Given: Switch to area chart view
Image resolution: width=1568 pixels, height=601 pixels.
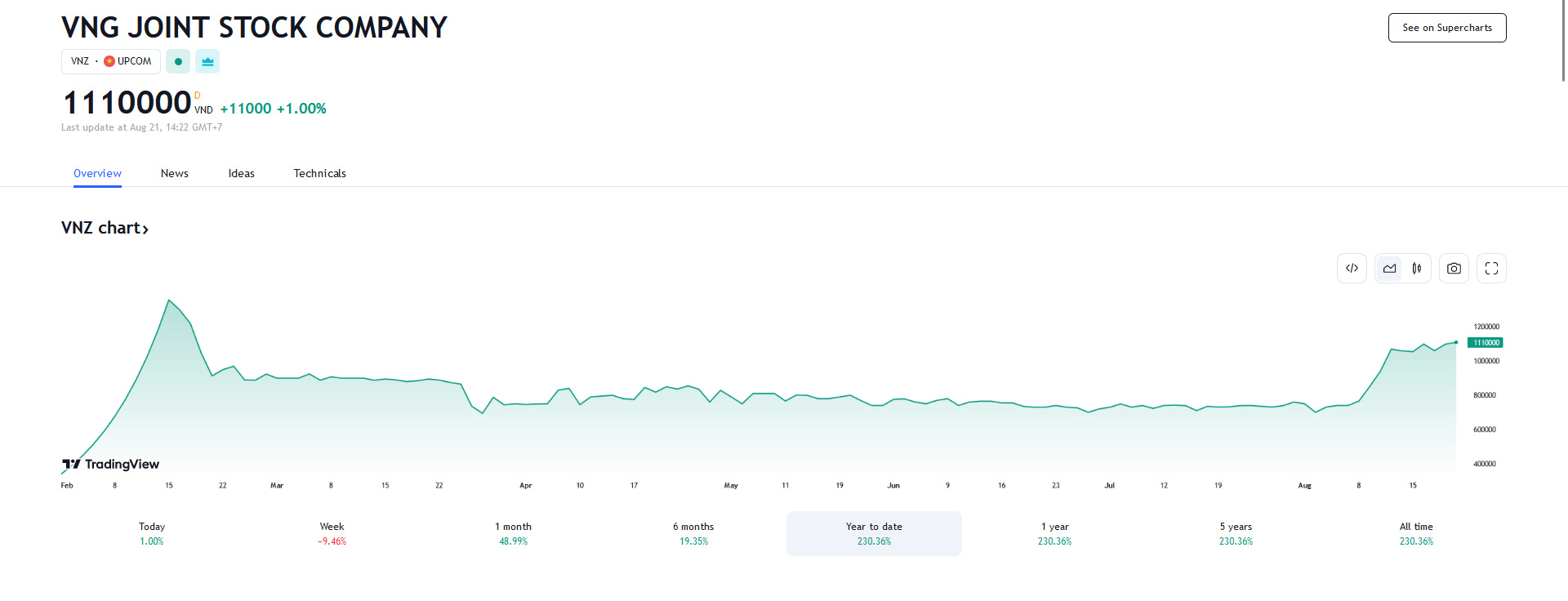Looking at the screenshot, I should click(x=1389, y=269).
